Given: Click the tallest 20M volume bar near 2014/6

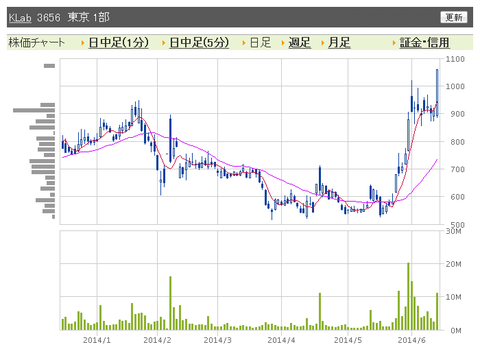Looking at the screenshot, I should coord(408,296).
